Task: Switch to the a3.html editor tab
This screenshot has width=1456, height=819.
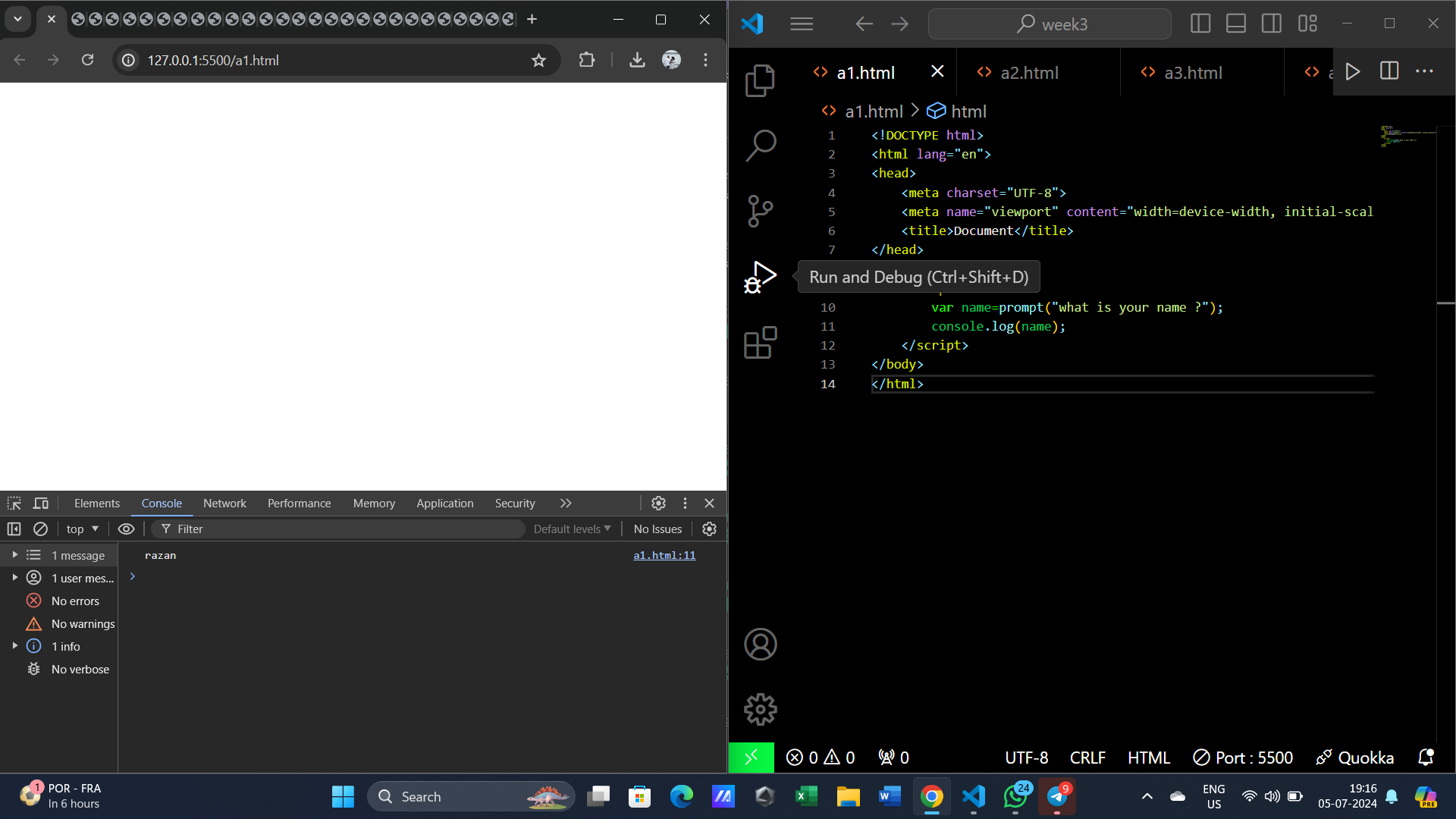Action: [1202, 72]
